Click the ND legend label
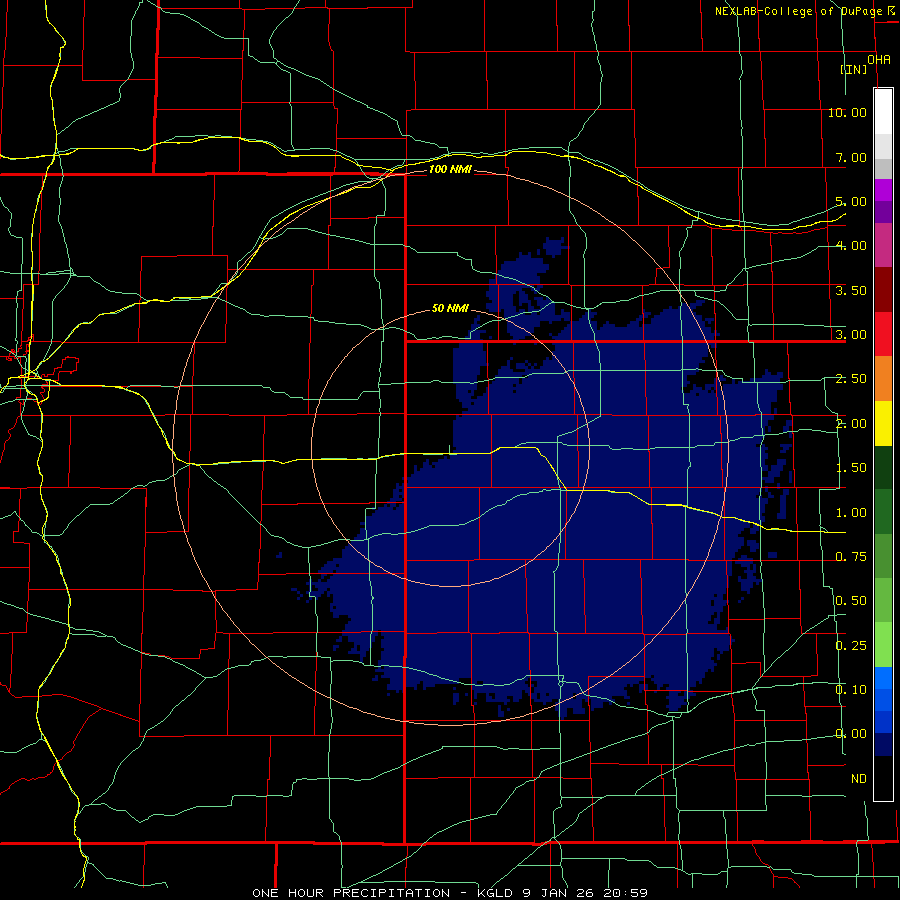 click(x=859, y=779)
